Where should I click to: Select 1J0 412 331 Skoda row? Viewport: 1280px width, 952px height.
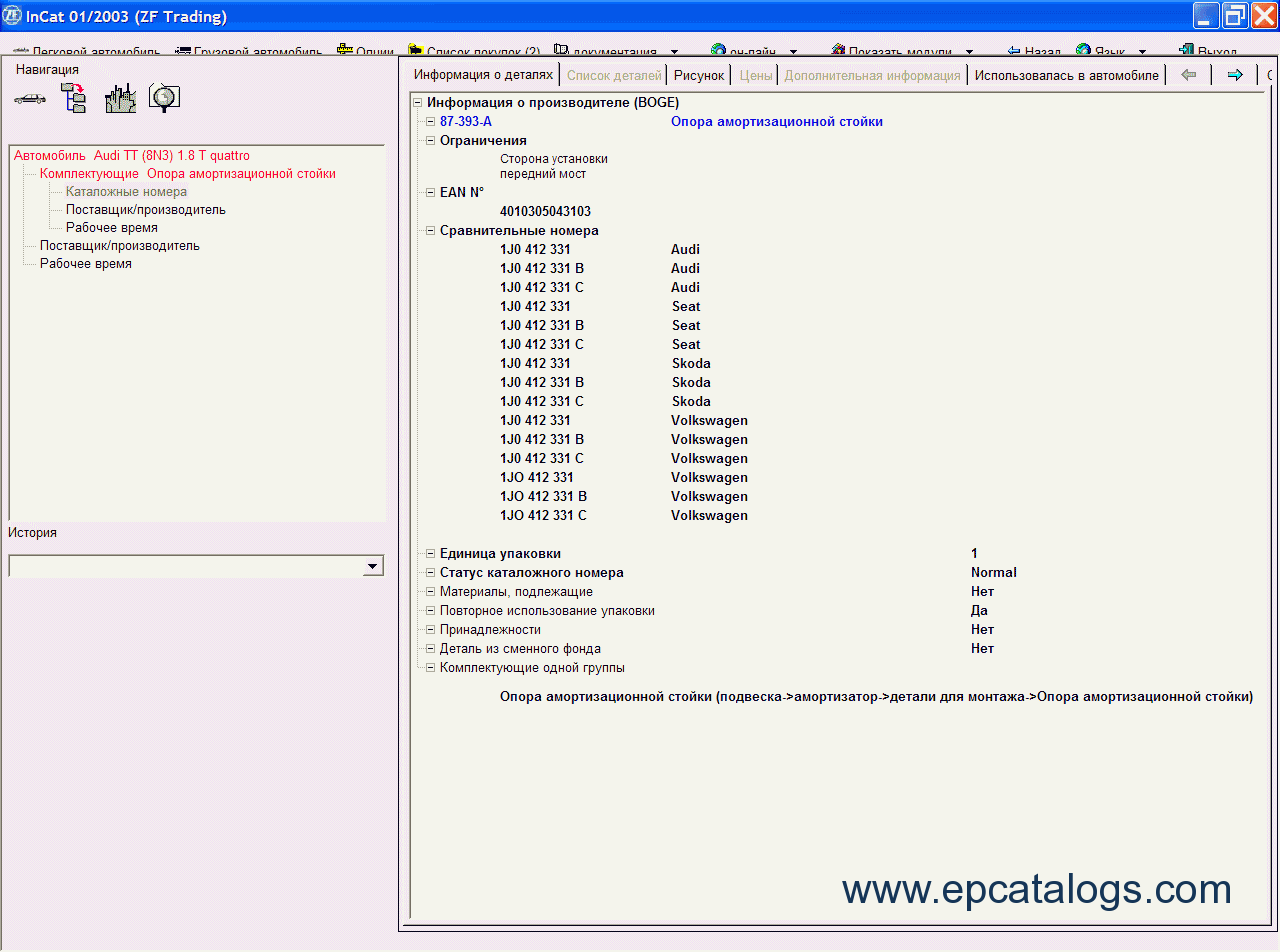click(x=605, y=363)
